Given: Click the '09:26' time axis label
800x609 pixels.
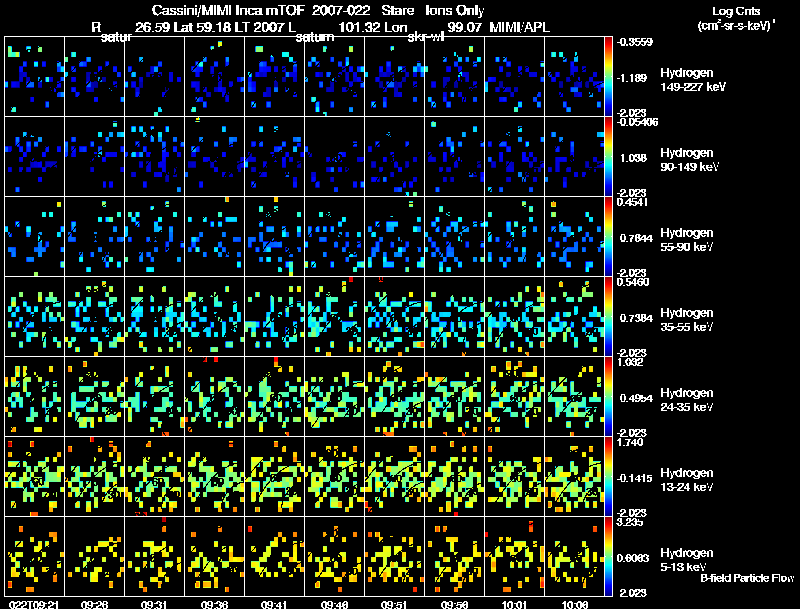Looking at the screenshot, I should (94, 604).
